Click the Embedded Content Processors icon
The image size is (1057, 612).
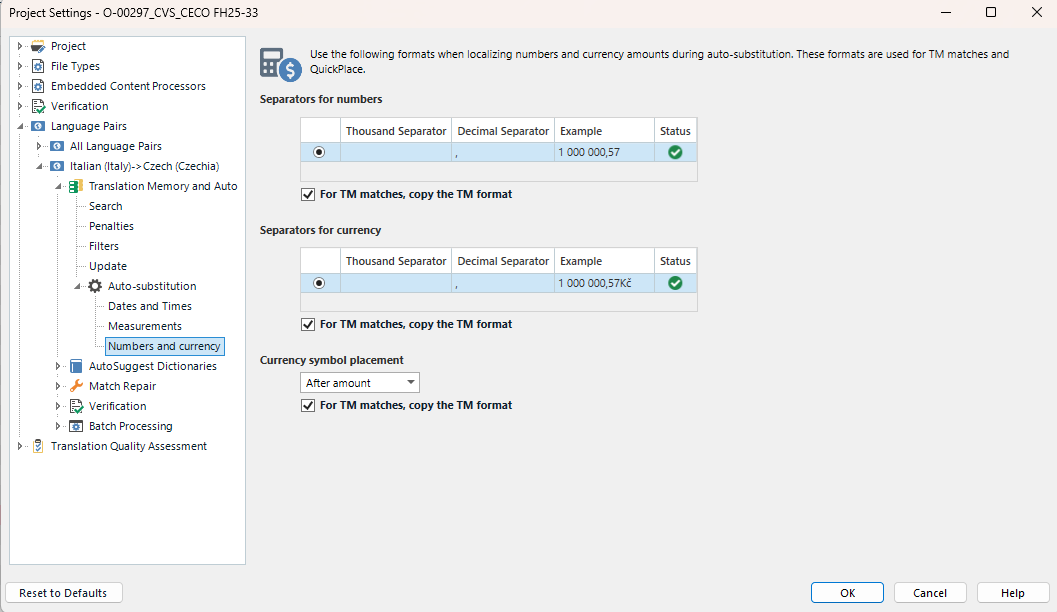coord(38,86)
